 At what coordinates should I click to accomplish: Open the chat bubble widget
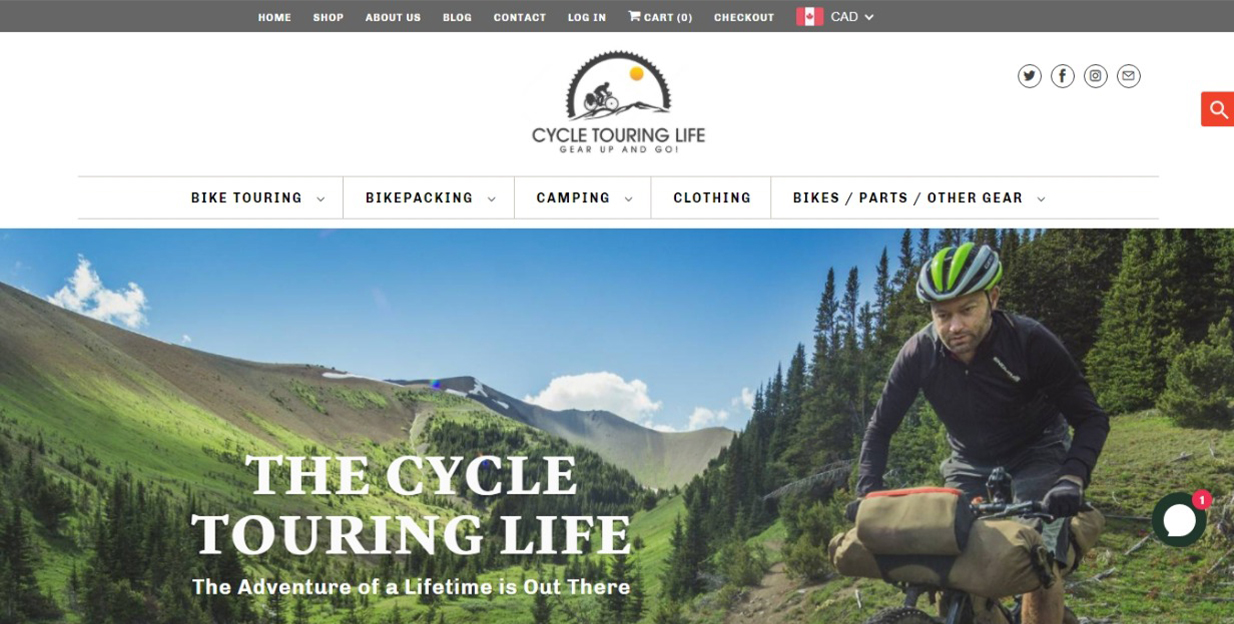(1179, 519)
